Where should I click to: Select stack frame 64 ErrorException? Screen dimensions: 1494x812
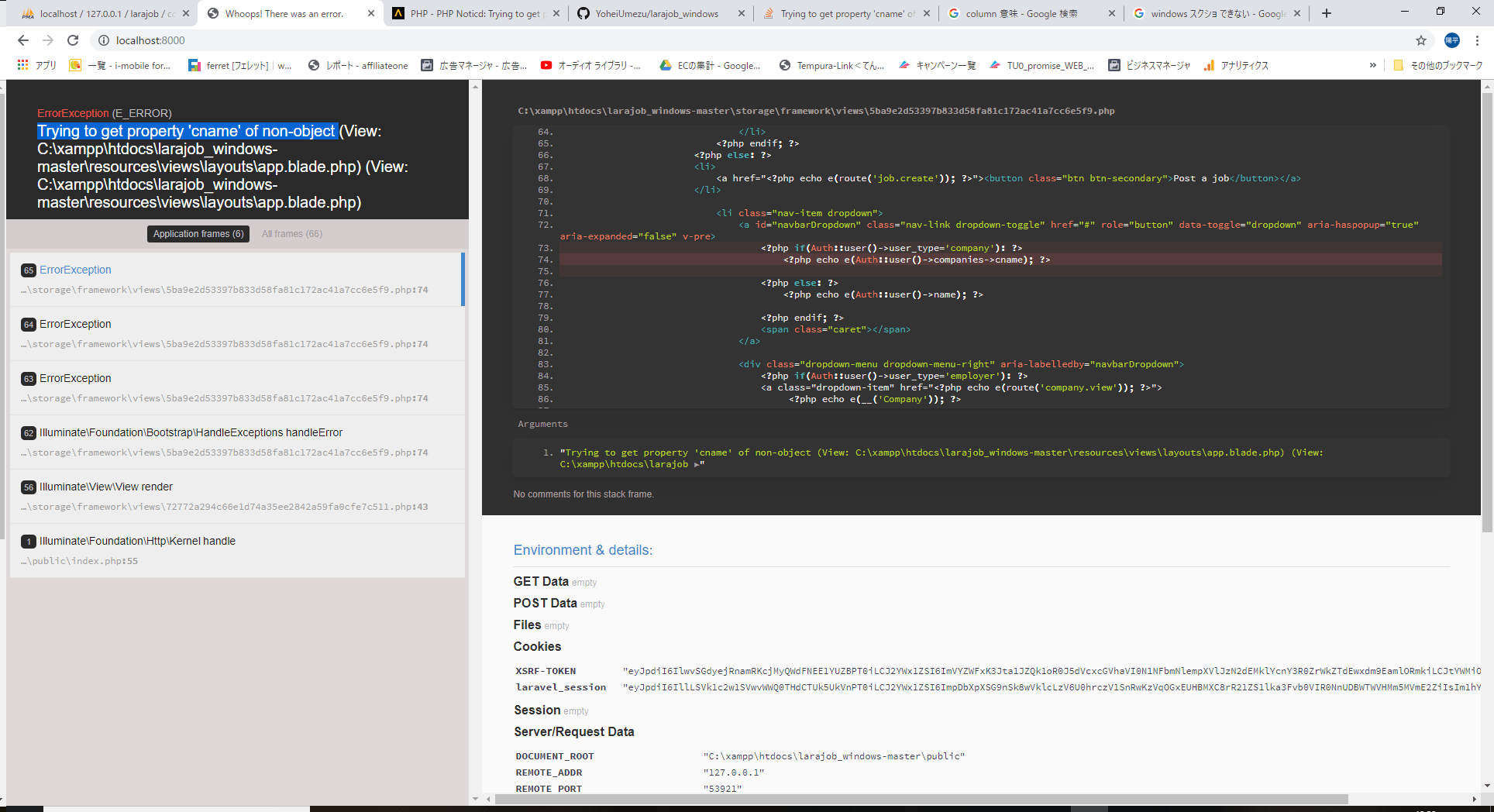(237, 333)
